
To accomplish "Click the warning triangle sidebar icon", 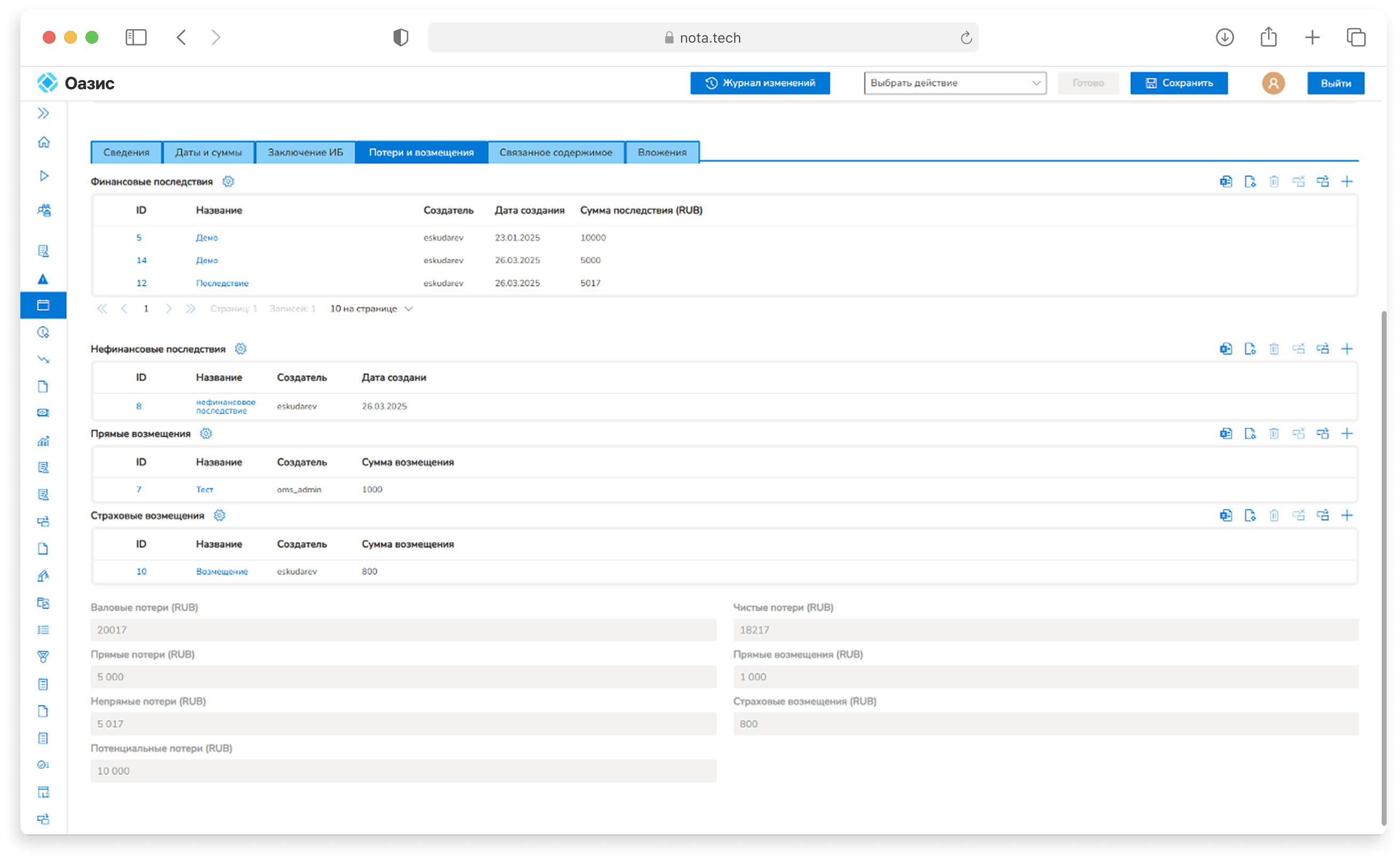I will click(x=43, y=279).
